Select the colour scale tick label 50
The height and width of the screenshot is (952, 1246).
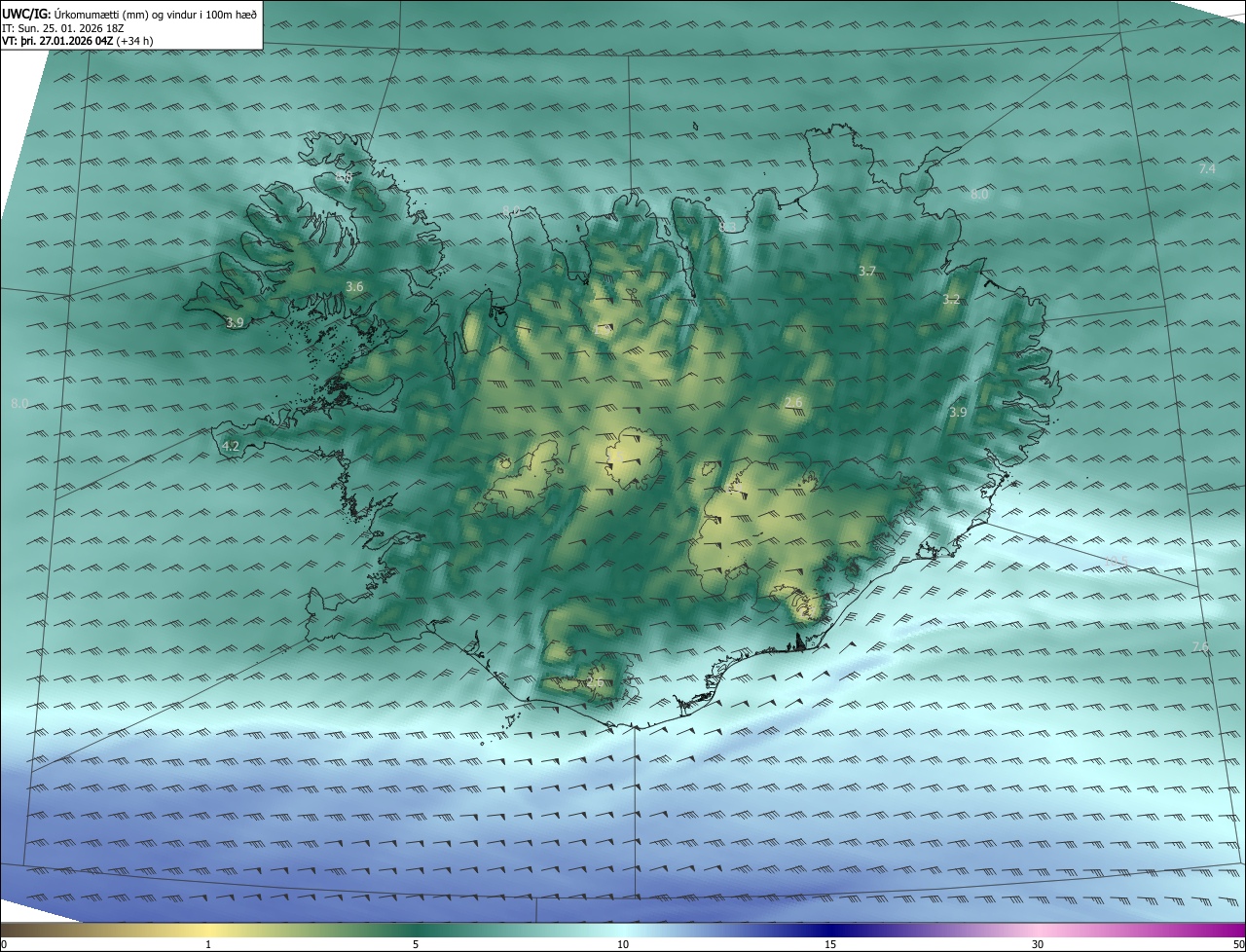[1238, 944]
